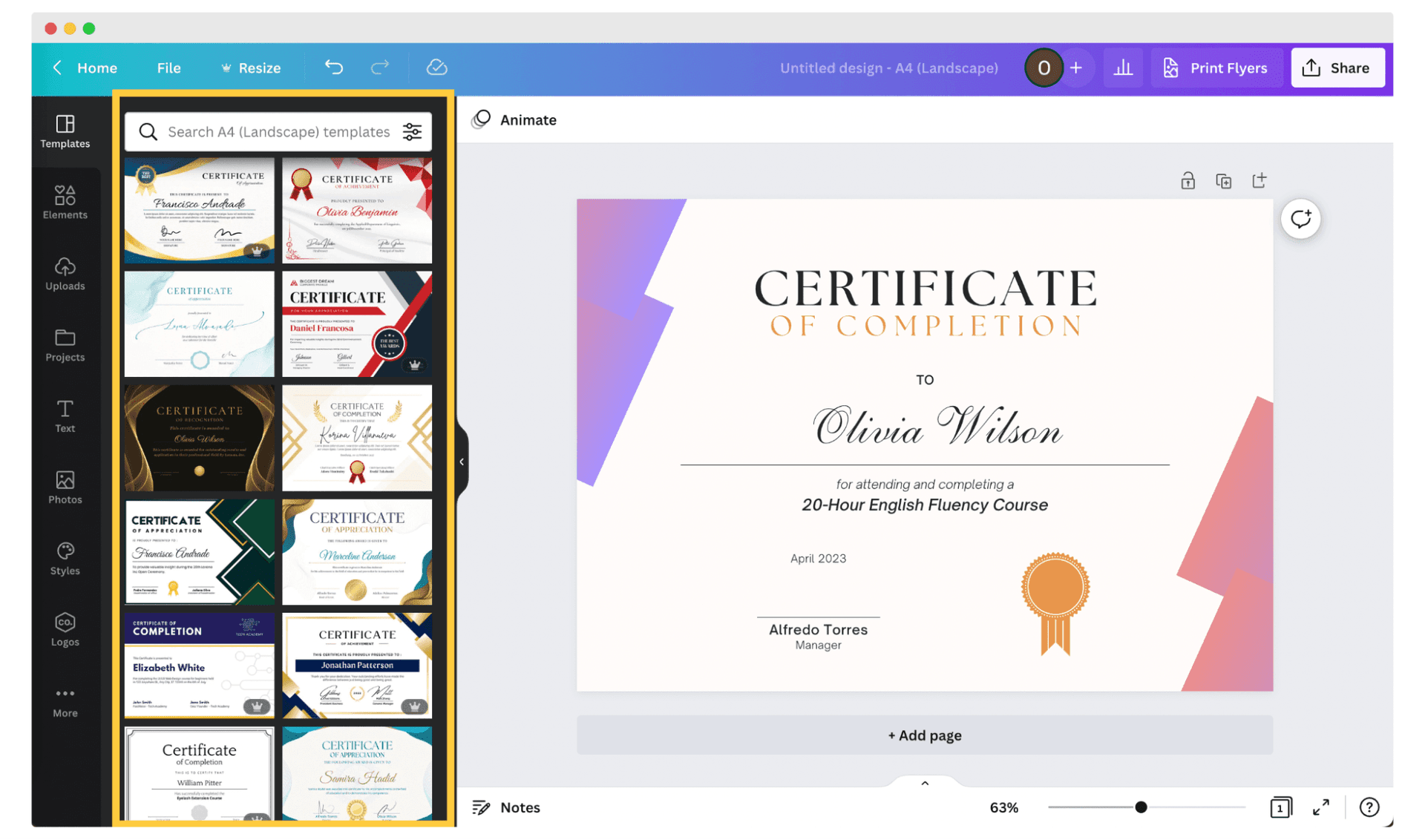Adjust the zoom level slider
Image resolution: width=1425 pixels, height=840 pixels.
(1141, 807)
